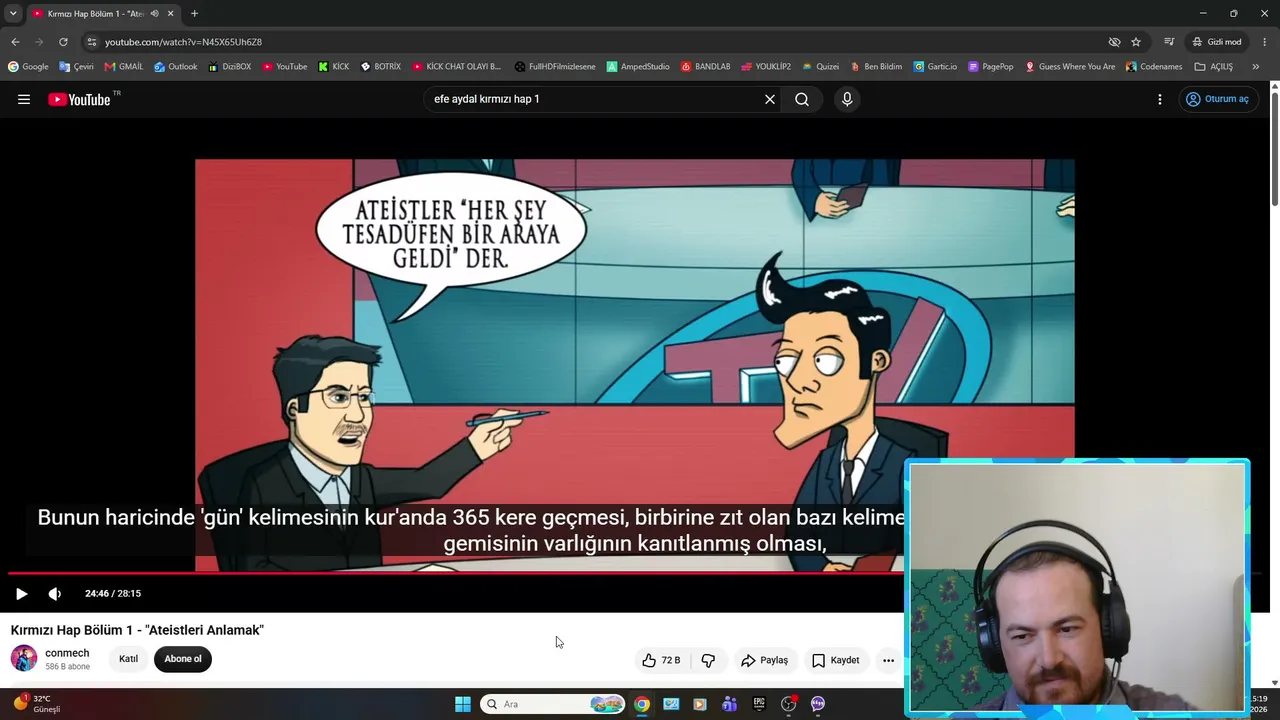Image resolution: width=1280 pixels, height=720 pixels.
Task: Open the Gizli mod incognito indicator
Action: 1217,42
